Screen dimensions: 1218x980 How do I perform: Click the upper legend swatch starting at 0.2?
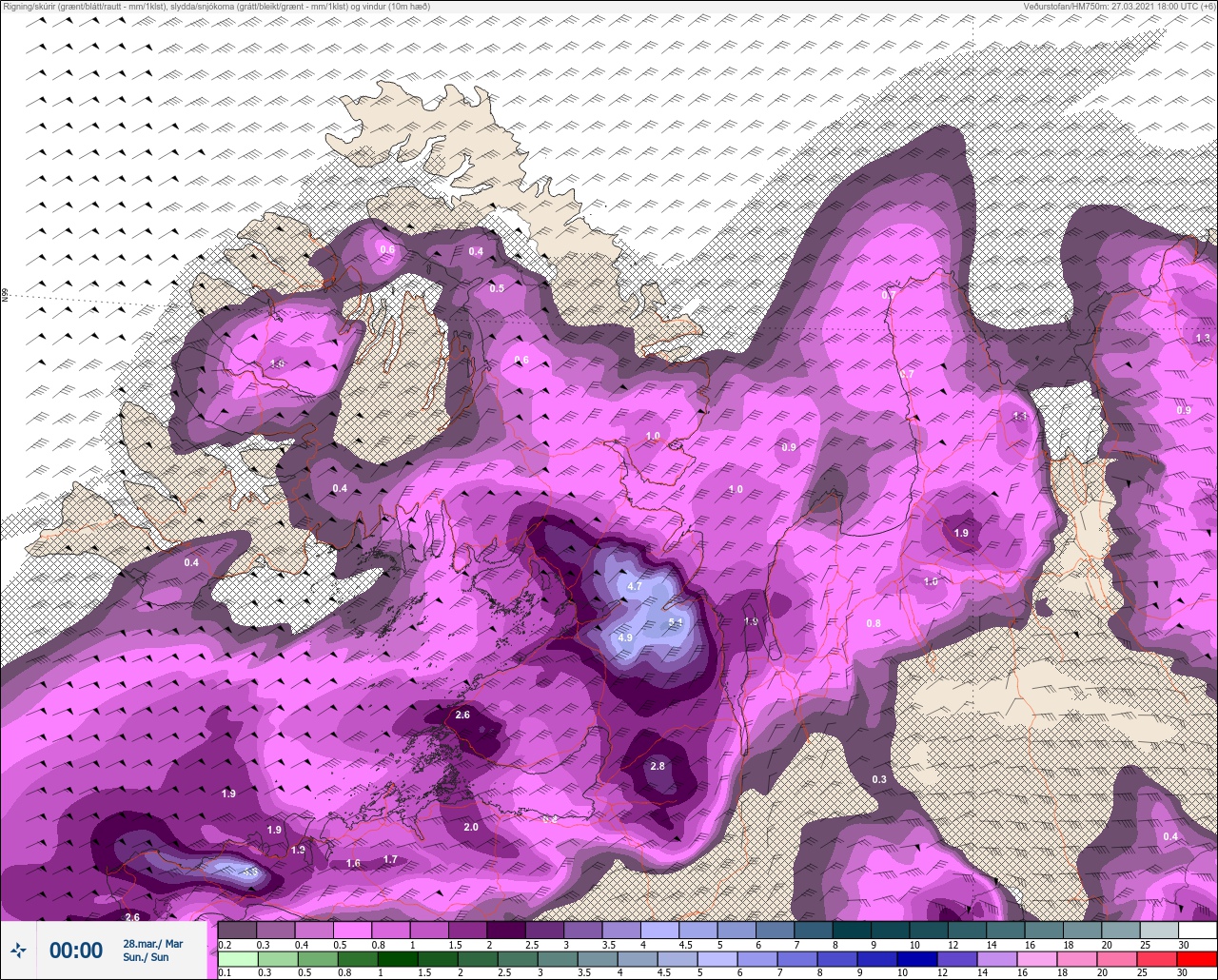[237, 930]
